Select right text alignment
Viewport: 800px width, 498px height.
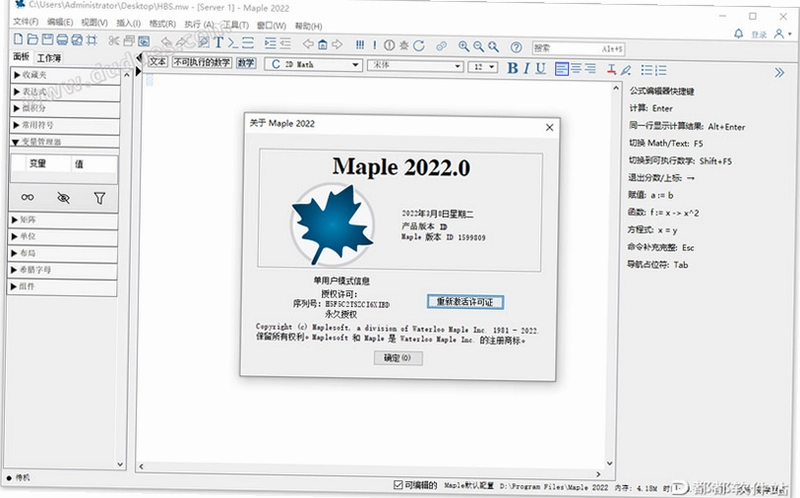click(590, 69)
